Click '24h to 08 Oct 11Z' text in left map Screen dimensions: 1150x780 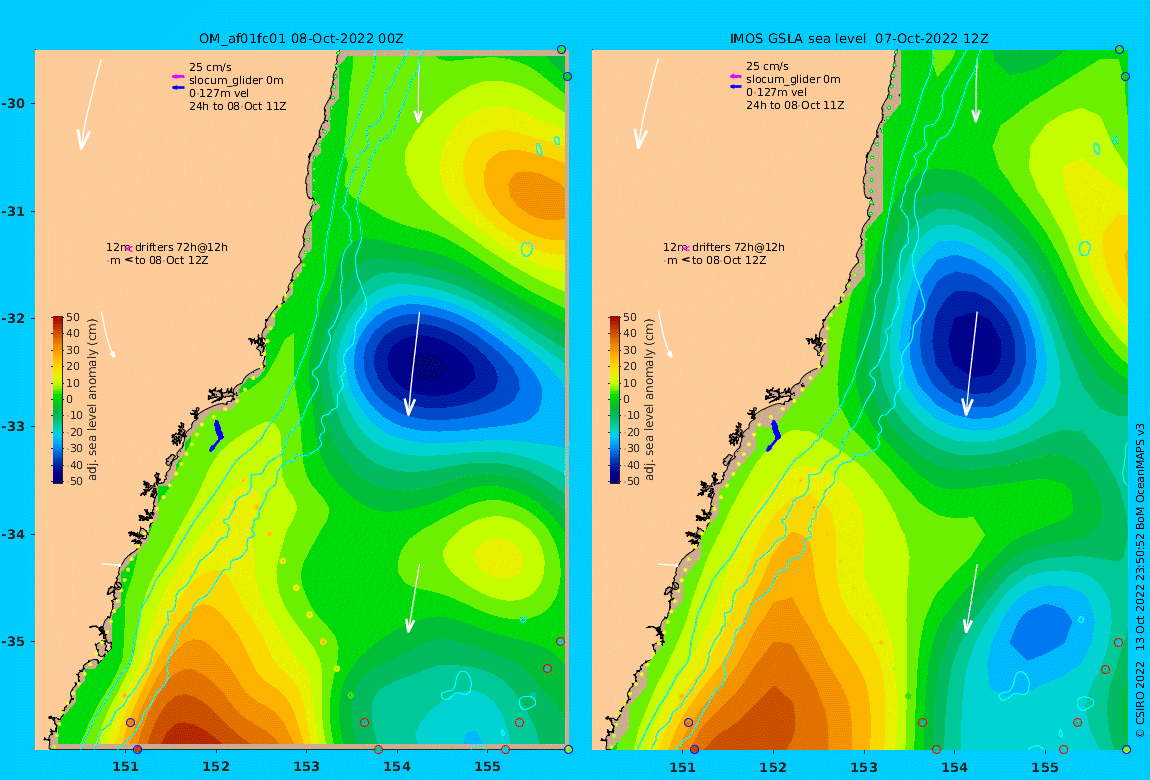238,106
